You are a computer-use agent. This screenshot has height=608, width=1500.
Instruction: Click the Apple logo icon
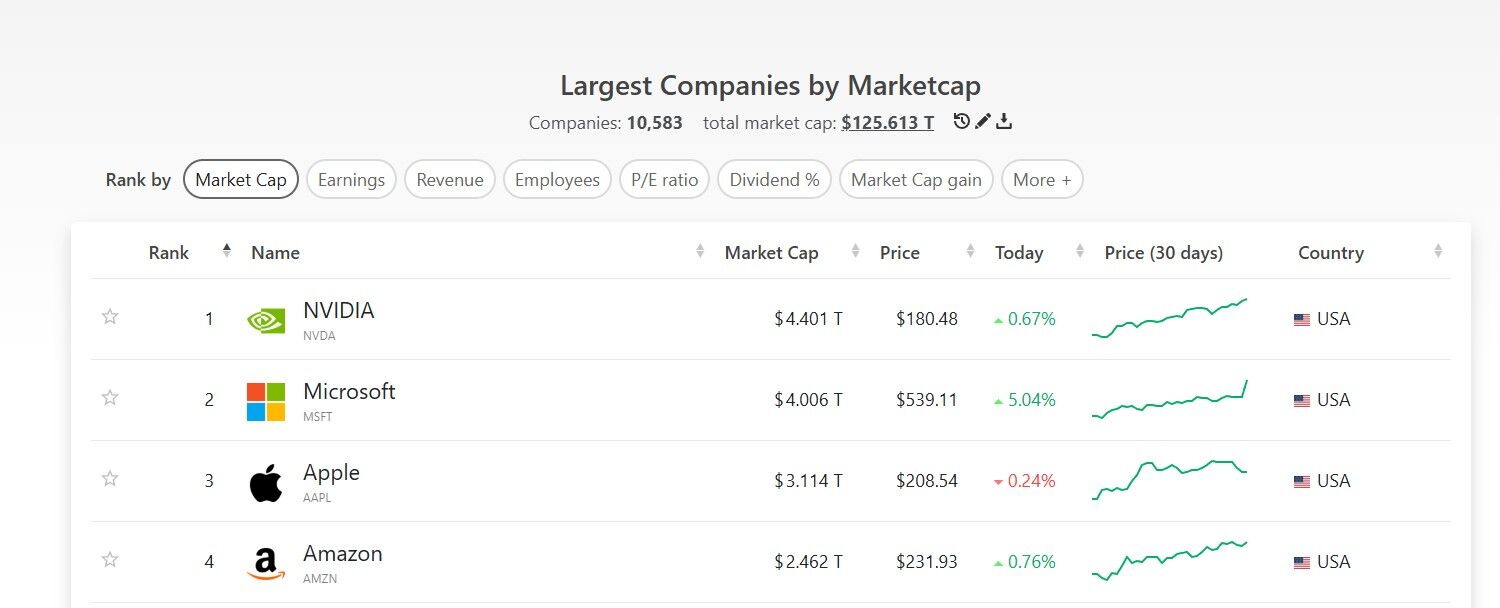266,482
